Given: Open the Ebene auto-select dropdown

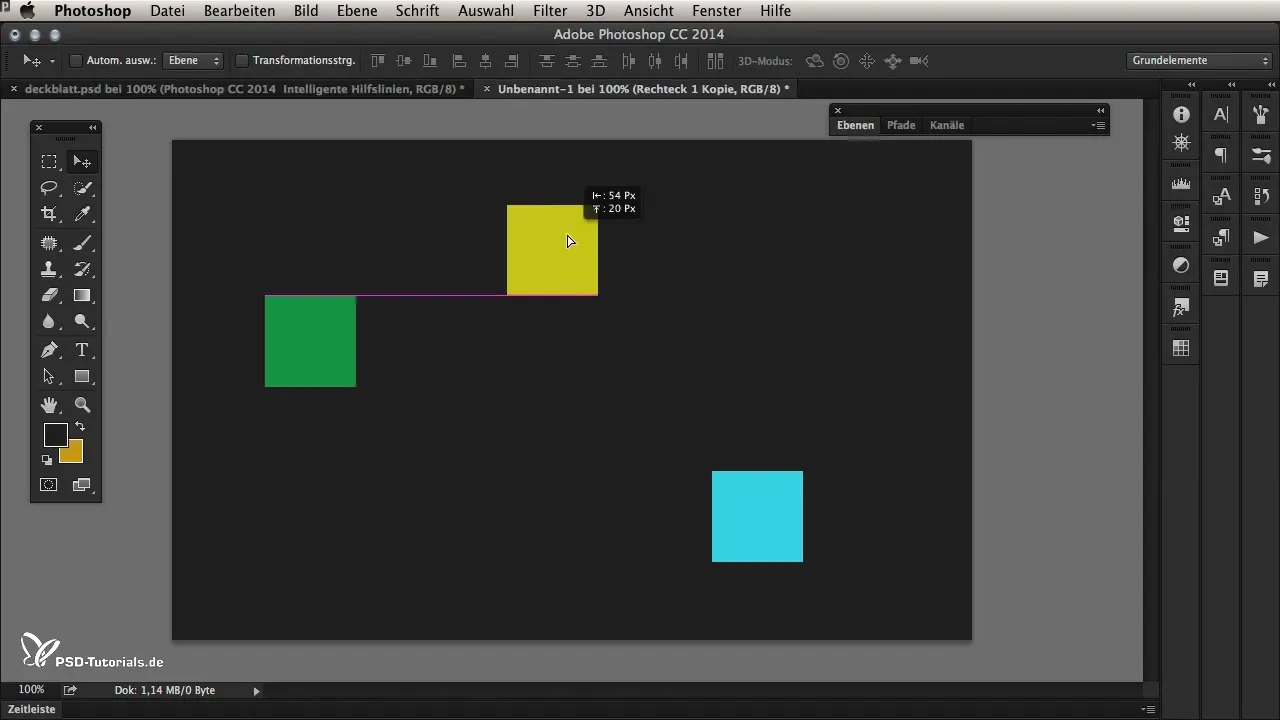Looking at the screenshot, I should [x=192, y=61].
